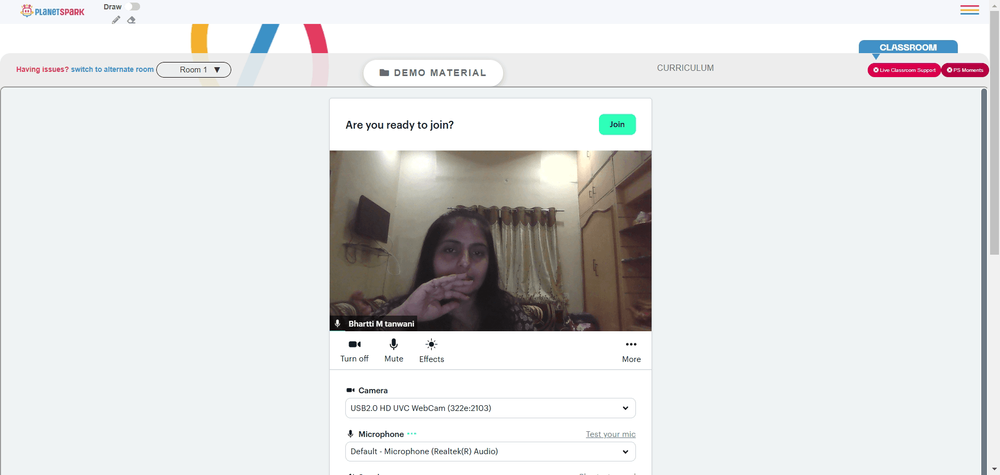Open Live Classroom Support
1000x475 pixels.
(904, 69)
